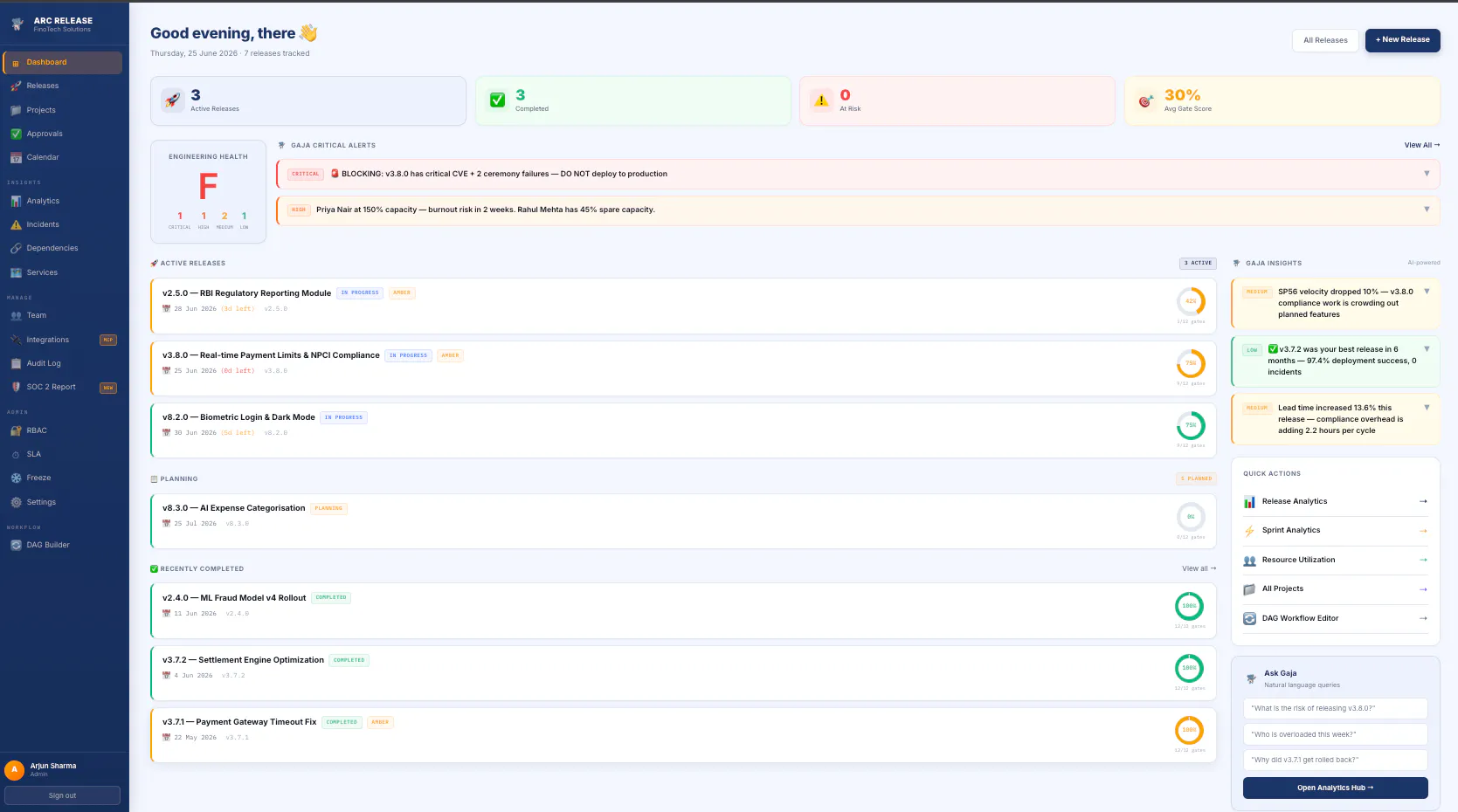
Task: Click the warning icon on At Risk card
Action: point(821,100)
